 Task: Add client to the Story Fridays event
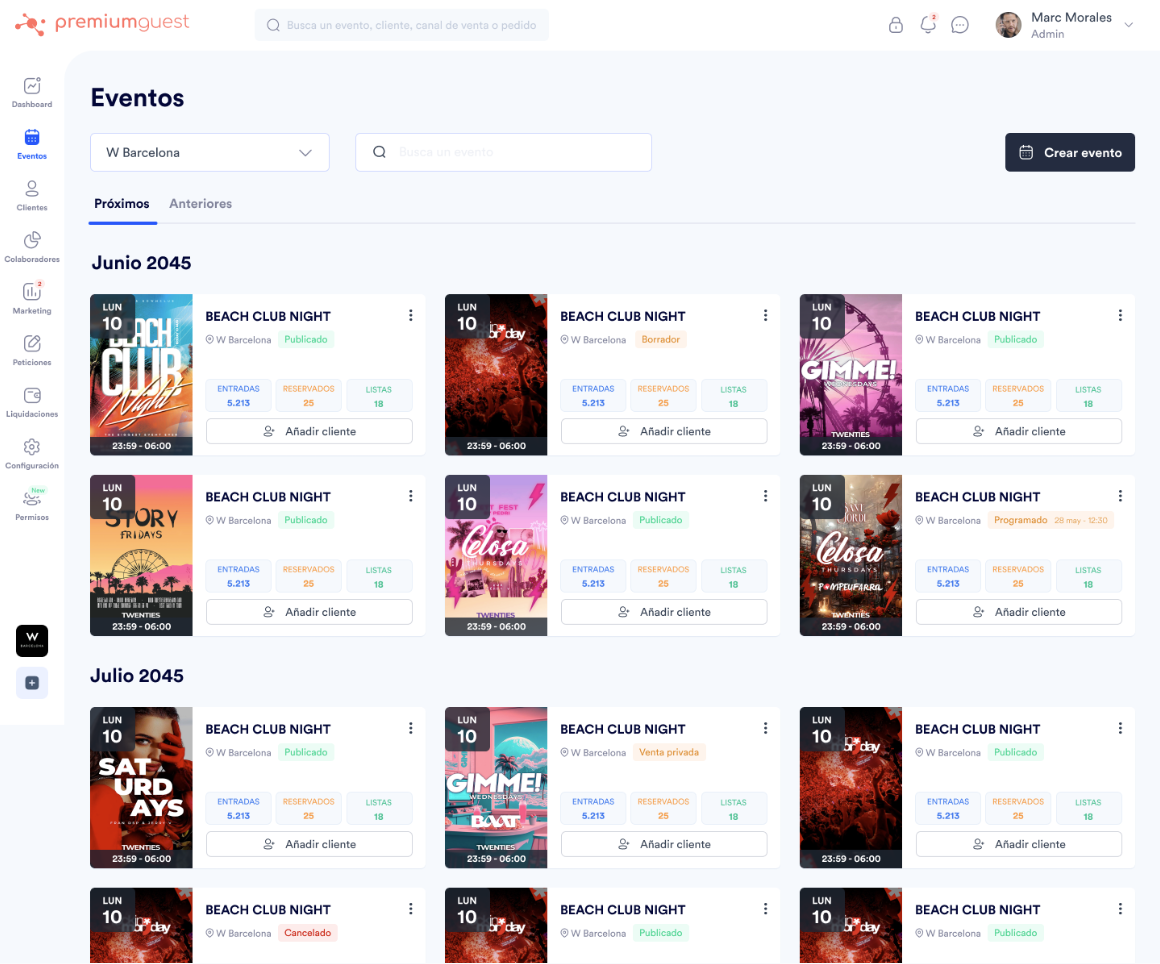[x=309, y=612]
